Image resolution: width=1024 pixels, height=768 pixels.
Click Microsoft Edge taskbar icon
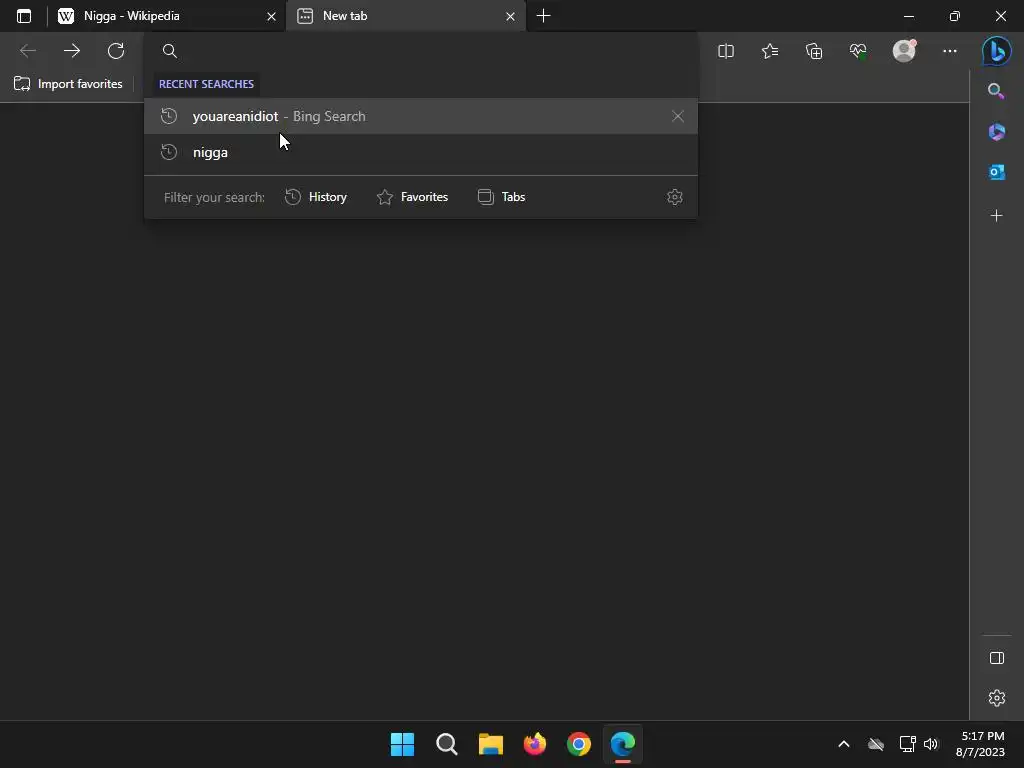(x=622, y=744)
